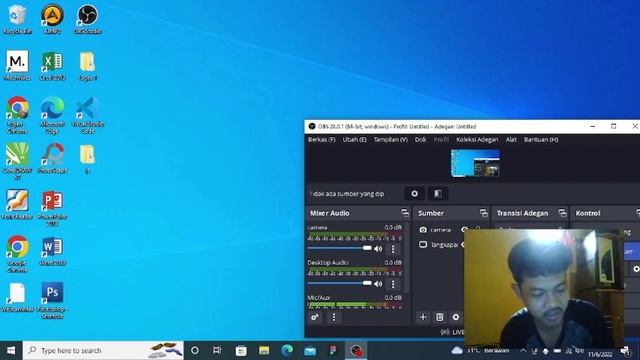Image resolution: width=640 pixels, height=360 pixels.
Task: Click the OBS preview thumbnail
Action: (x=475, y=163)
